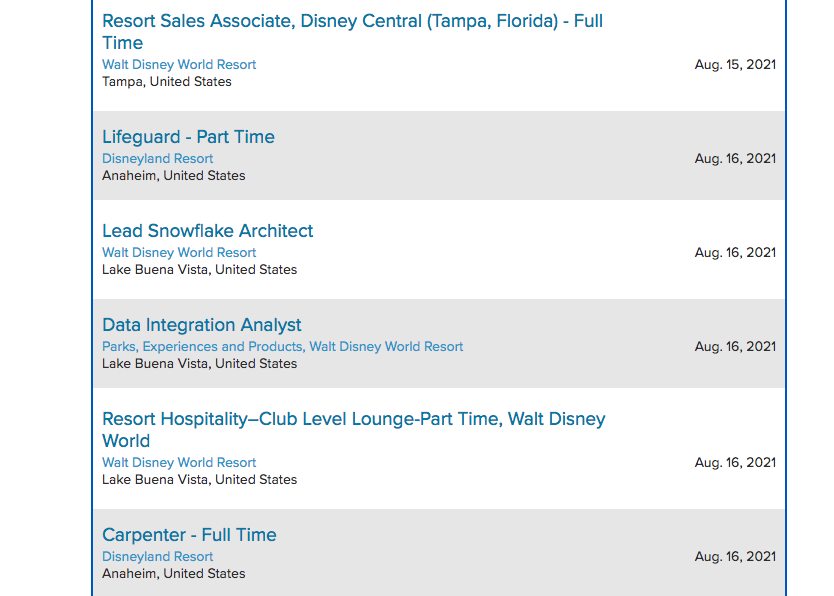Click Anaheim location under the Lifeguard listing
Image resolution: width=834 pixels, height=596 pixels.
[173, 176]
